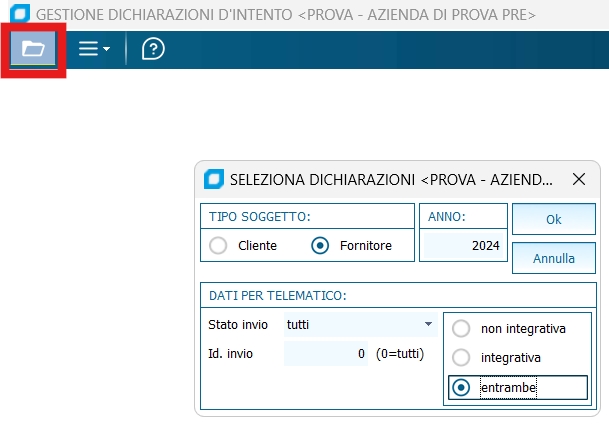The width and height of the screenshot is (609, 437).
Task: Select the Cliente radio button
Action: pos(218,245)
